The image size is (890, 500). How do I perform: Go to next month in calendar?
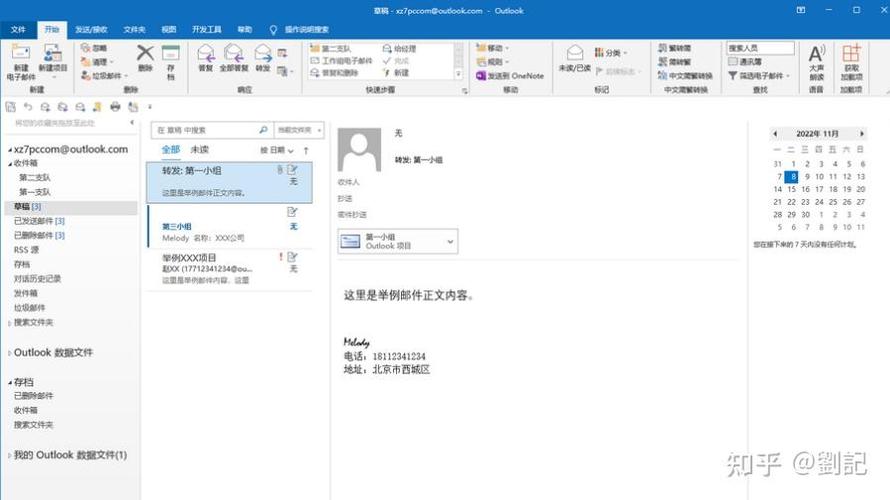tap(862, 133)
